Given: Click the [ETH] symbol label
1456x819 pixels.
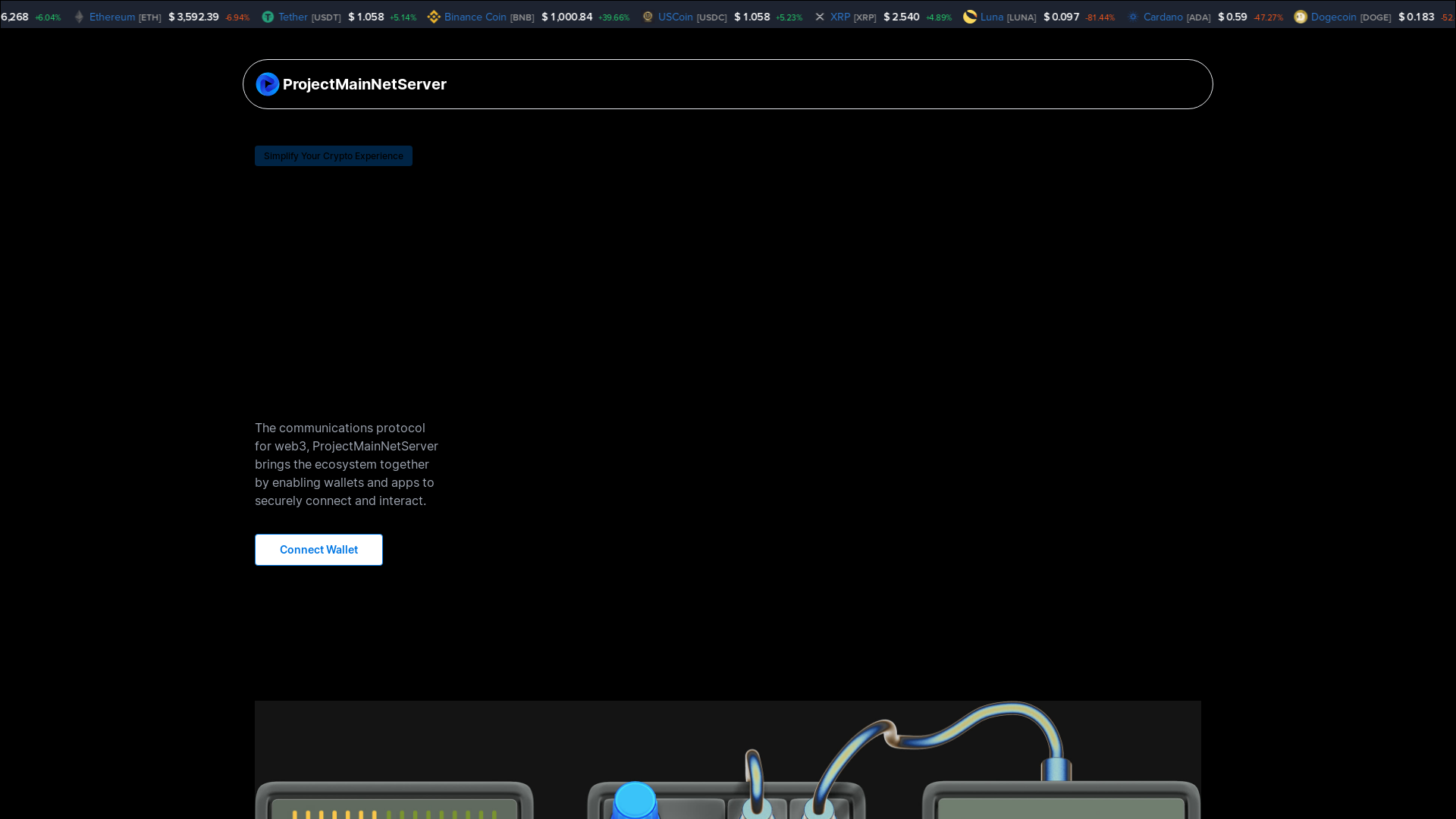Looking at the screenshot, I should pos(149,17).
